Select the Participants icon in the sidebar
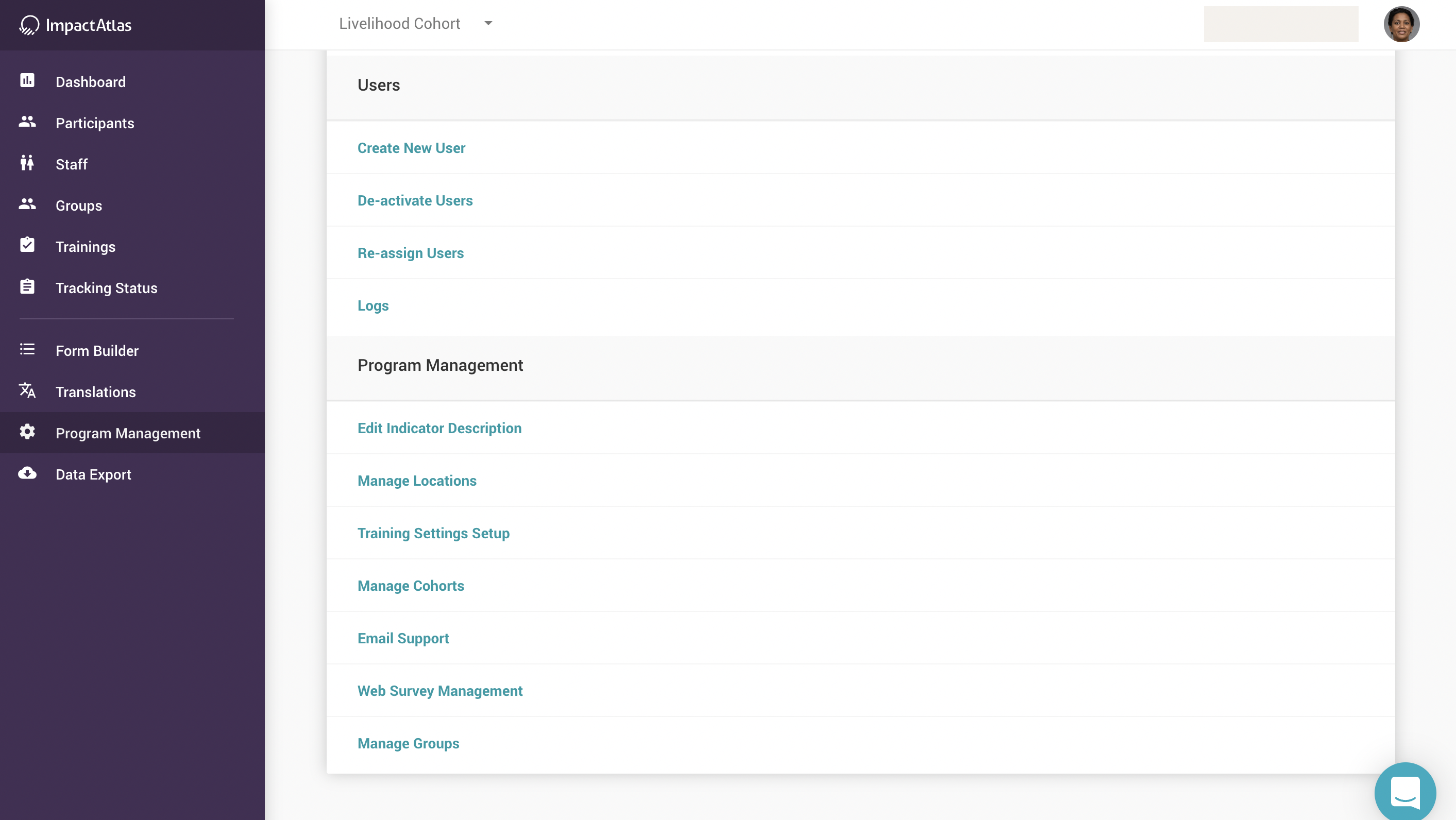 pos(27,123)
